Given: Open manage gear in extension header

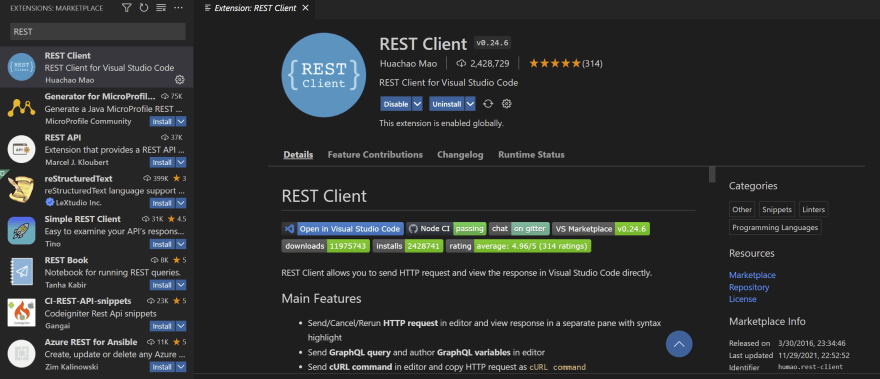Looking at the screenshot, I should pyautogui.click(x=506, y=104).
